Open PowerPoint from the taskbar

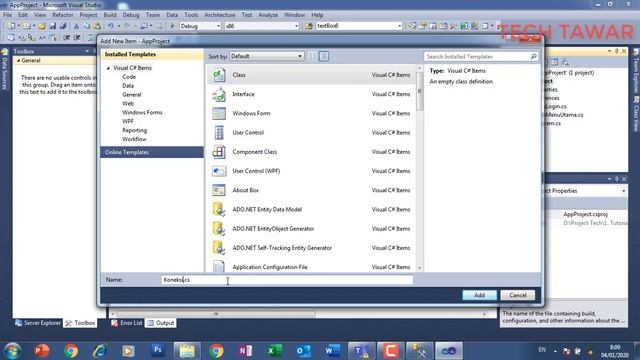tap(41, 350)
